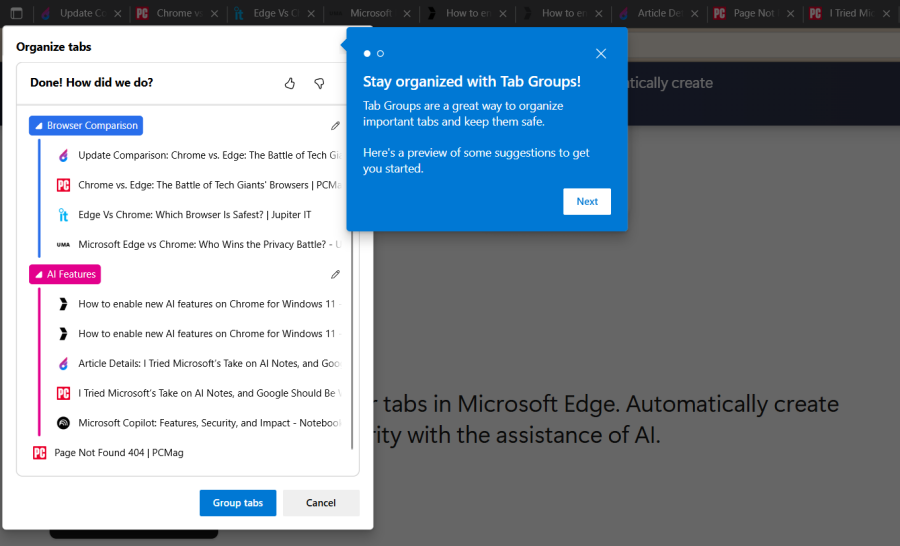Edit the AI Features group name
The height and width of the screenshot is (546, 900).
(x=335, y=274)
